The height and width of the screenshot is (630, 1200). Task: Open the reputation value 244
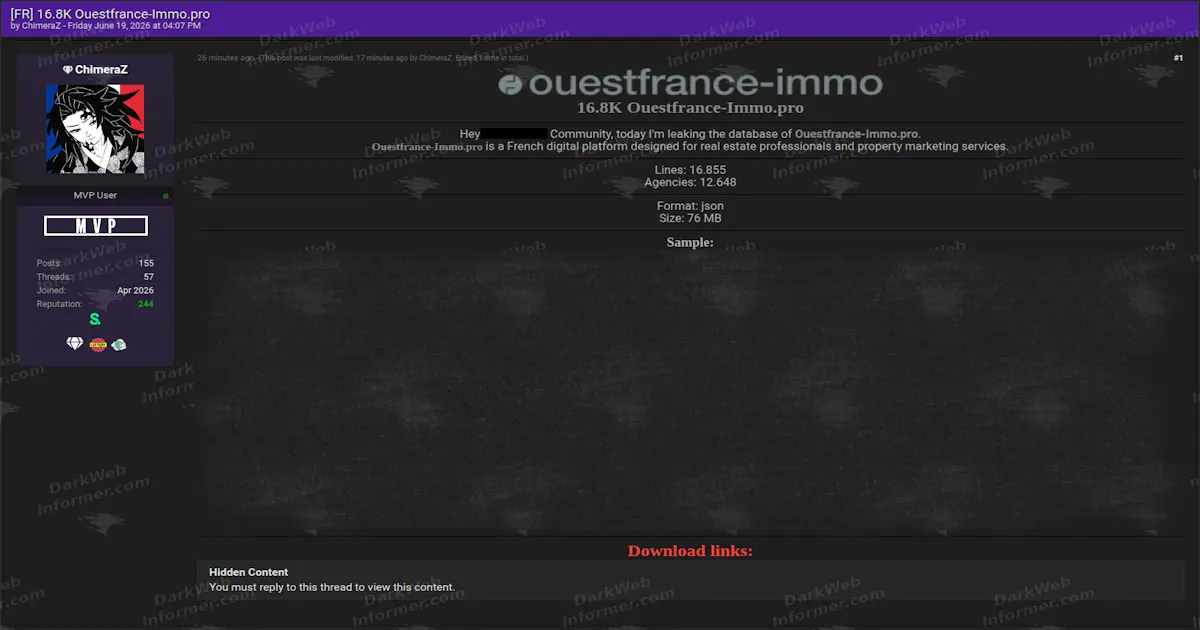(146, 304)
